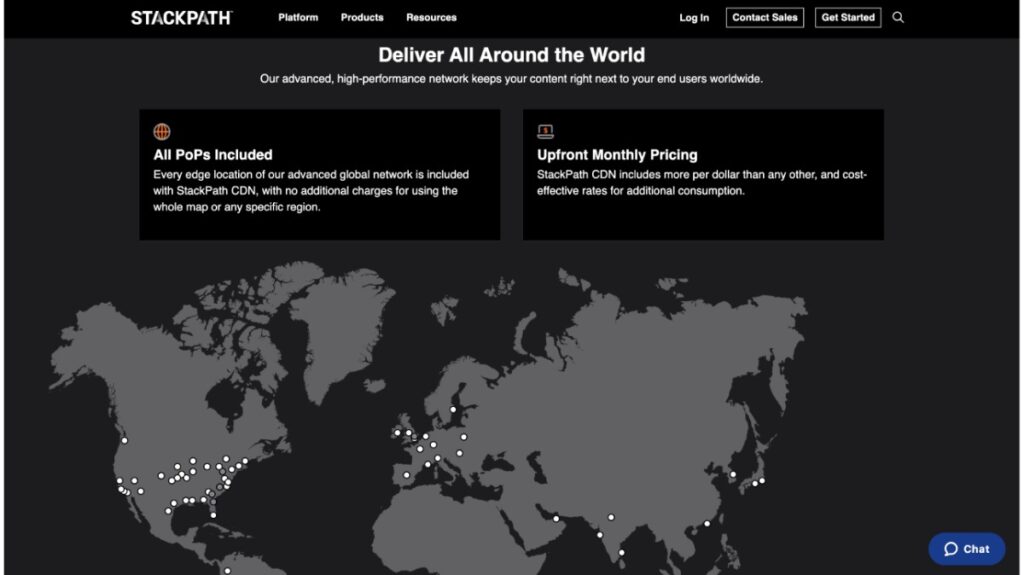Click the Get Started button
The width and height of the screenshot is (1024, 575).
pyautogui.click(x=848, y=18)
